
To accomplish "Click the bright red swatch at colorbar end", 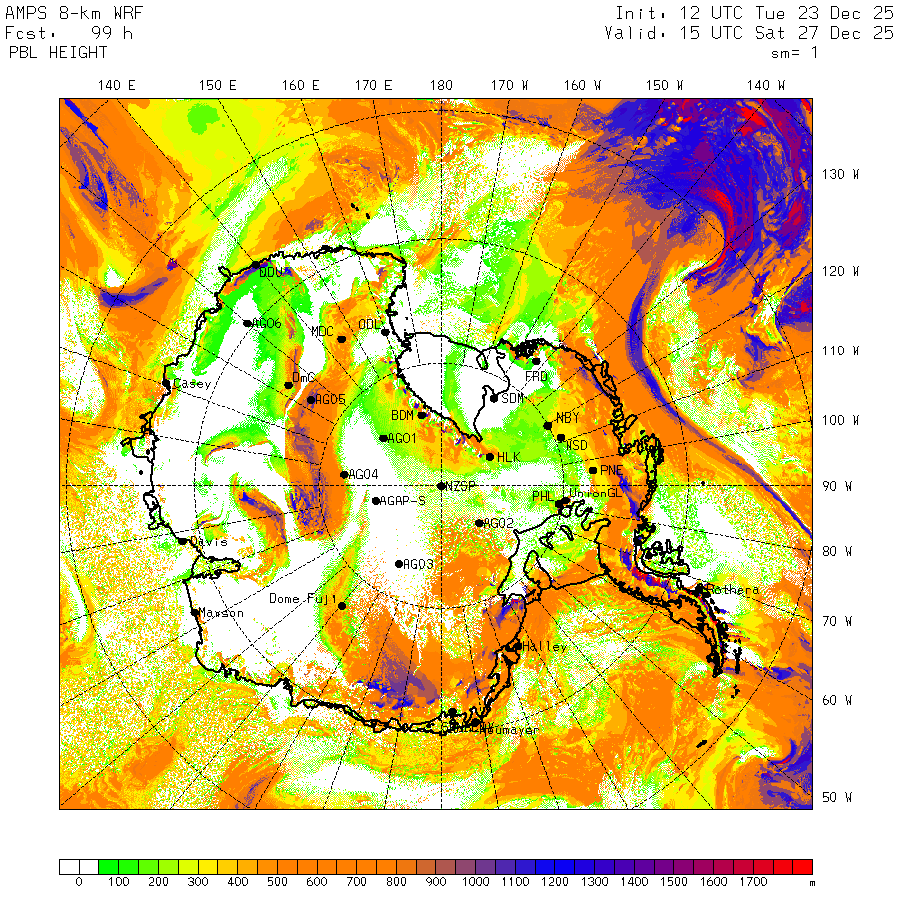I will 802,867.
